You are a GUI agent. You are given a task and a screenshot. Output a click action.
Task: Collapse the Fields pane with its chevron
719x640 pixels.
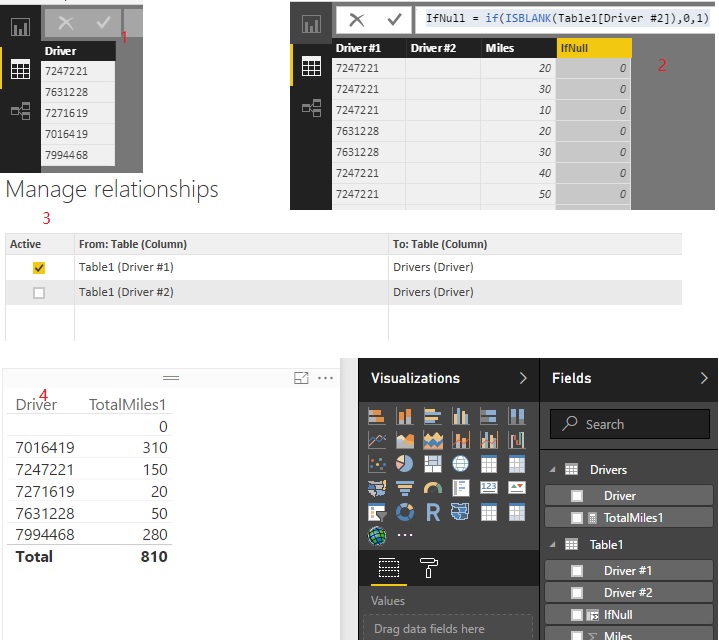[704, 378]
